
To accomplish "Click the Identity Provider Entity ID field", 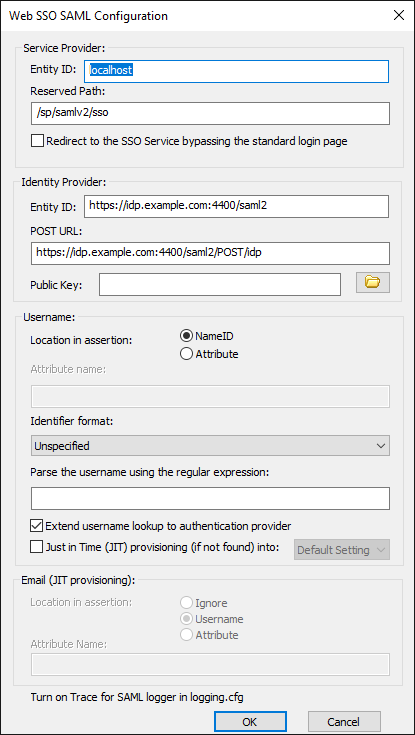I will point(236,206).
